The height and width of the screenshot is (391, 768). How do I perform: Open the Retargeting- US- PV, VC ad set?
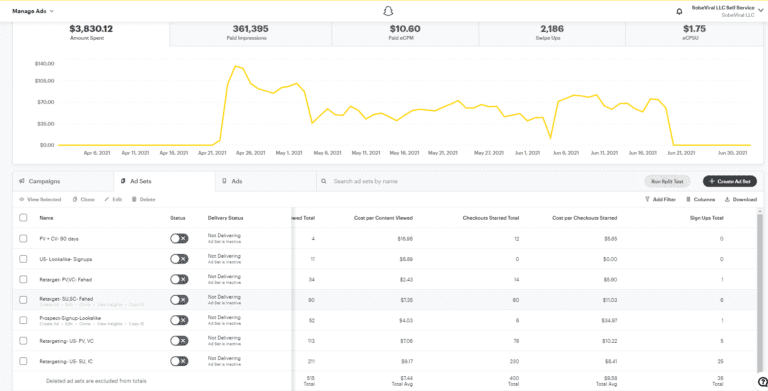coord(67,341)
